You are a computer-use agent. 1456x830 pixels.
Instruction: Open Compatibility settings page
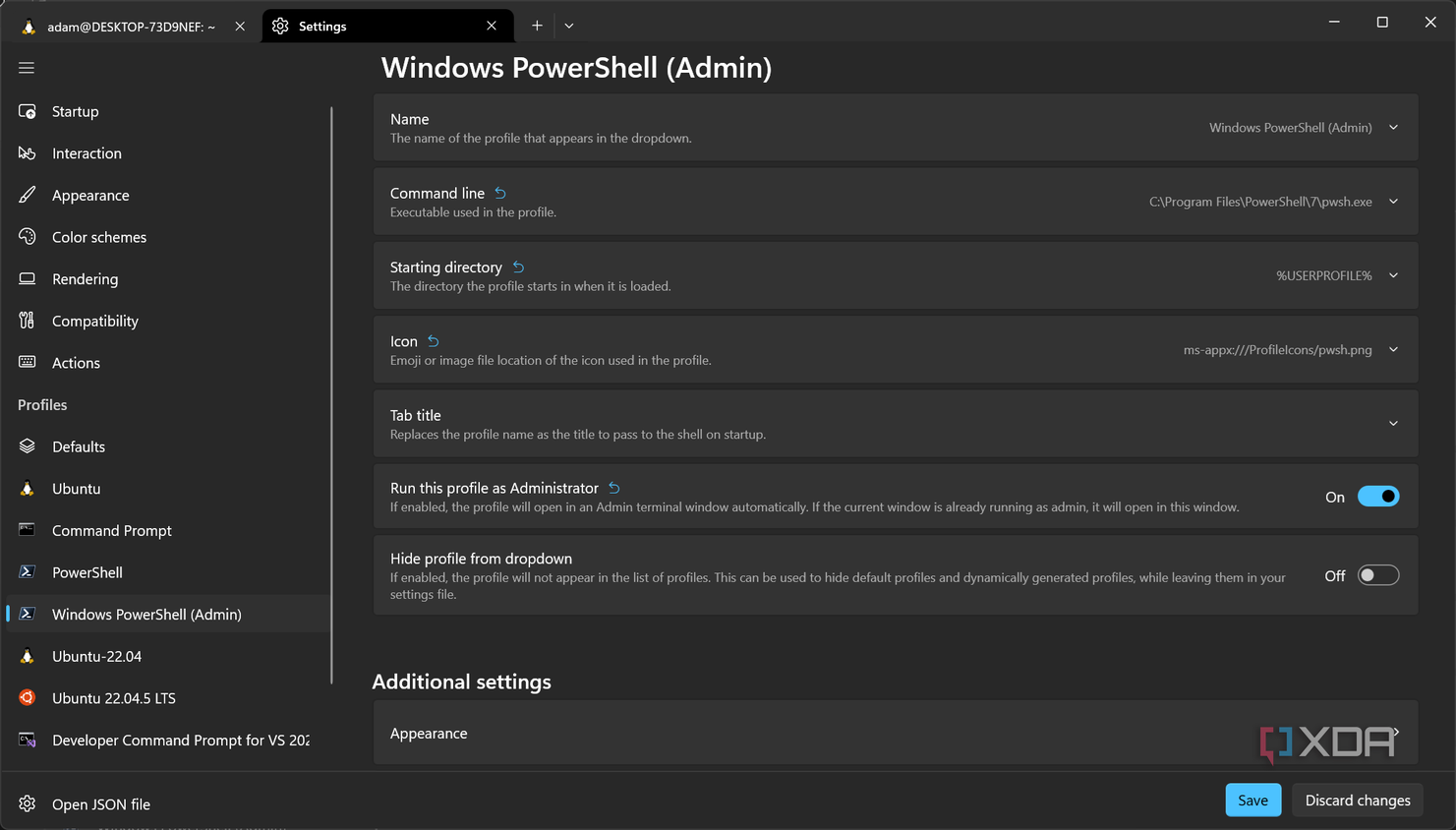click(x=168, y=321)
